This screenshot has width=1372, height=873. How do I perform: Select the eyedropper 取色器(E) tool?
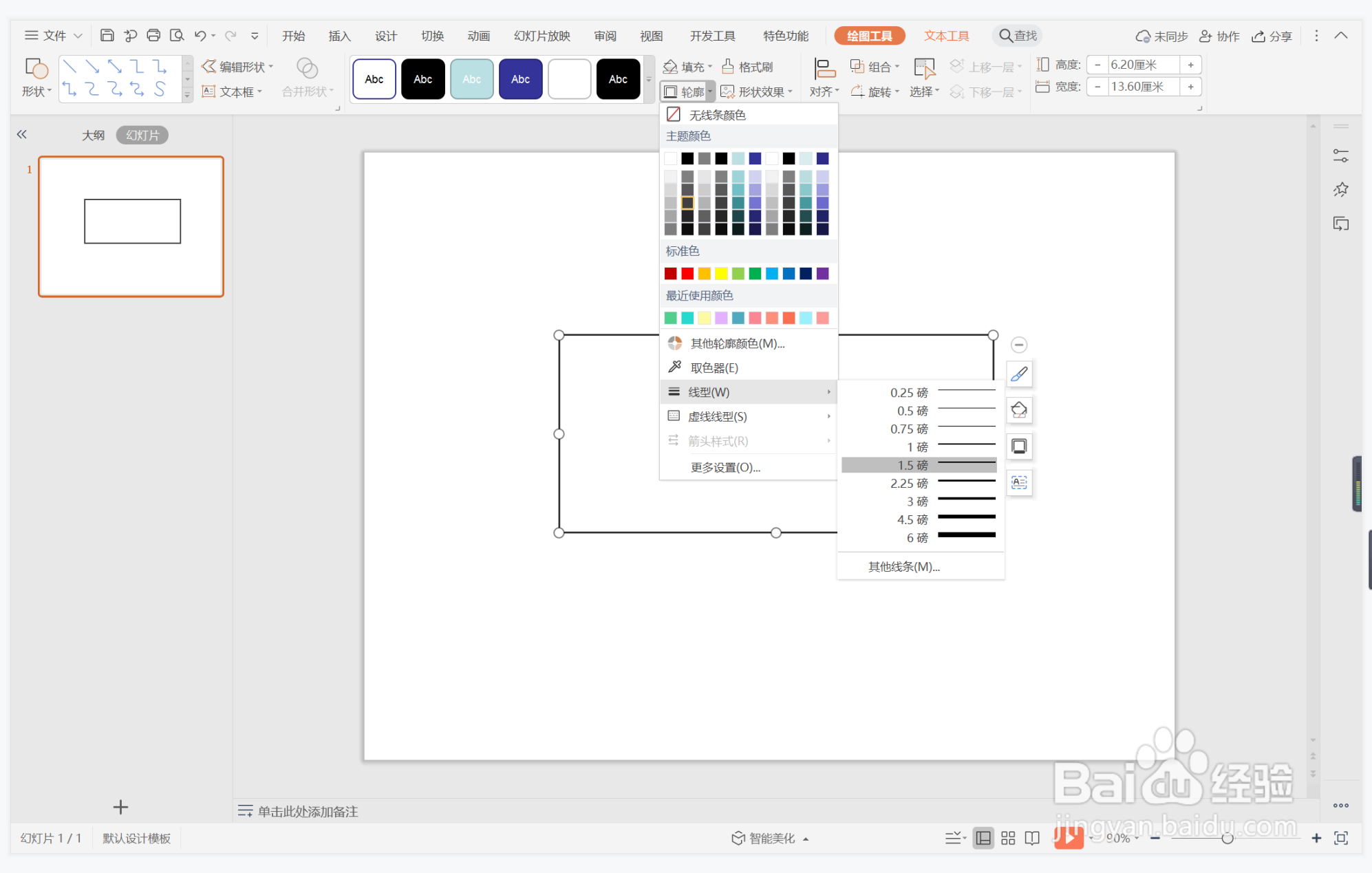714,367
